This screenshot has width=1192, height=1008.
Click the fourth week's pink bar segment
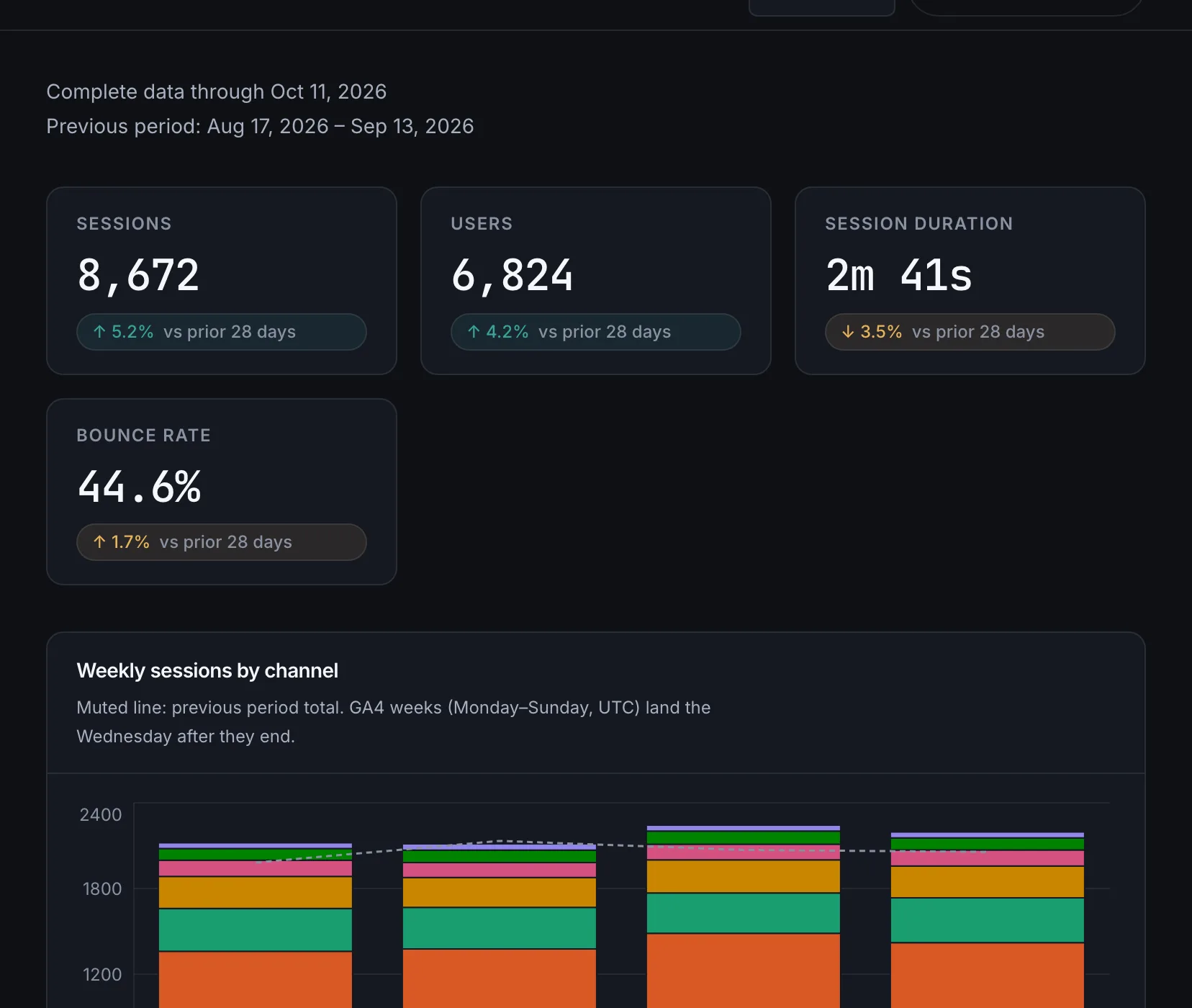click(x=988, y=858)
